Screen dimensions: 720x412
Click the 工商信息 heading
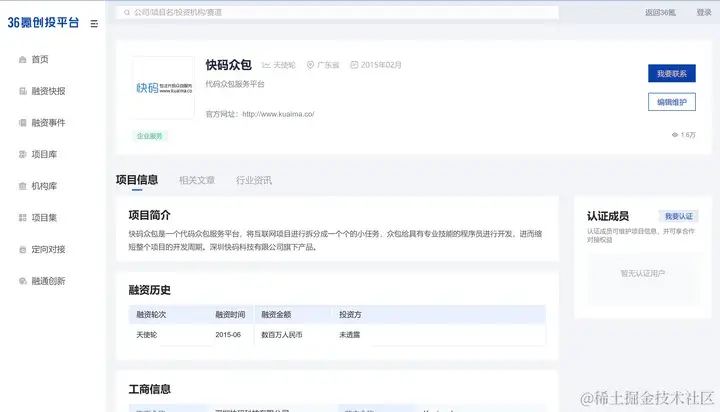(149, 389)
